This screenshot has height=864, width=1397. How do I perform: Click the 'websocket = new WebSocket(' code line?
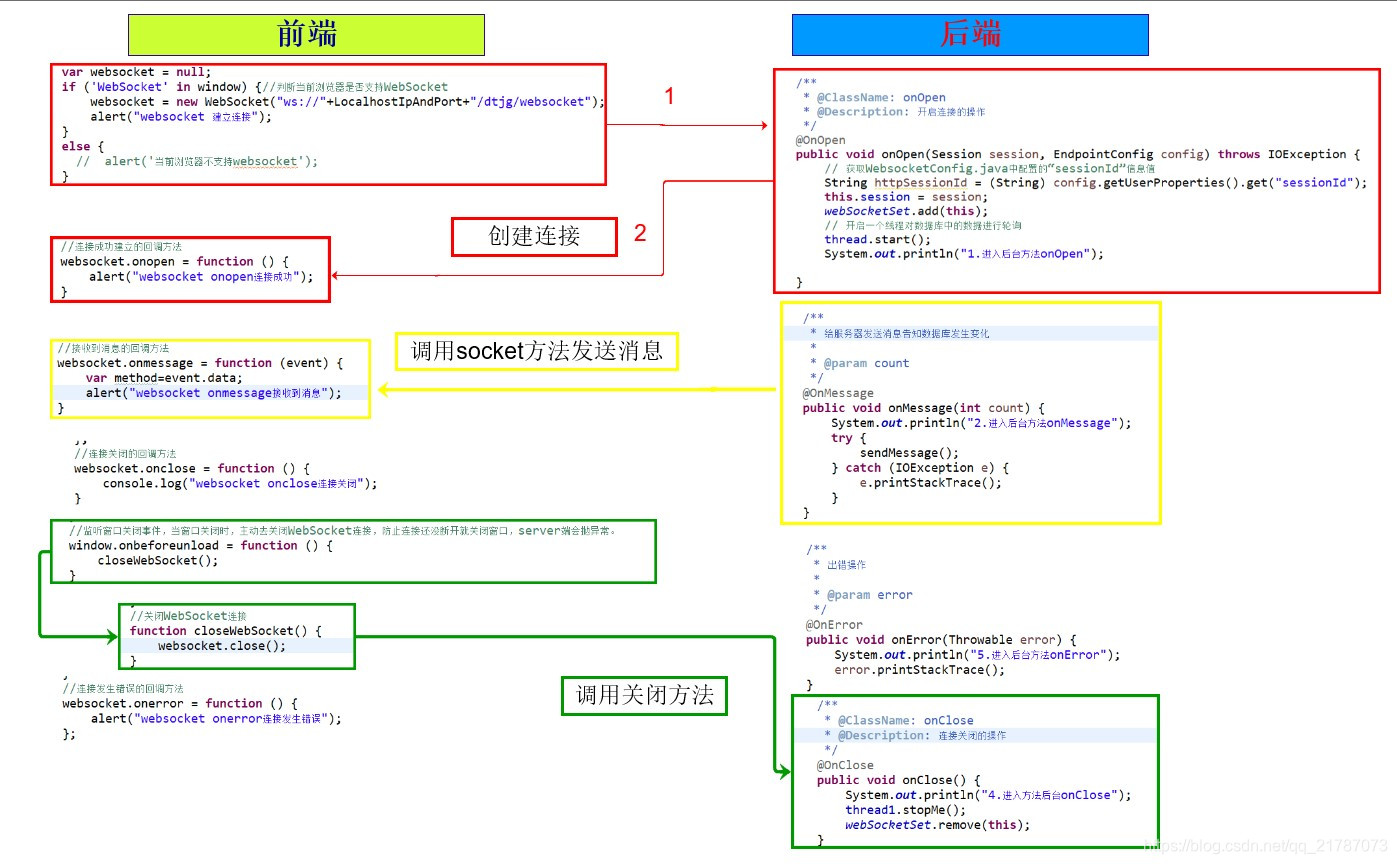pyautogui.click(x=347, y=102)
